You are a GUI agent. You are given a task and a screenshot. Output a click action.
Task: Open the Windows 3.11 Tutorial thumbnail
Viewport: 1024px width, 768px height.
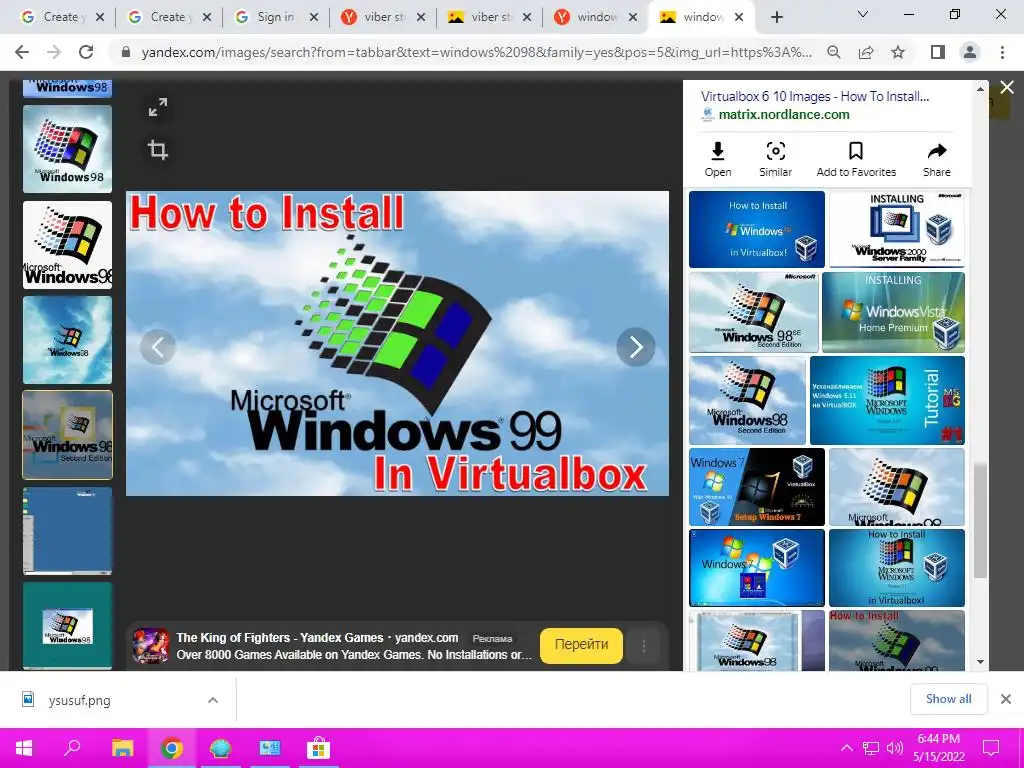point(887,400)
